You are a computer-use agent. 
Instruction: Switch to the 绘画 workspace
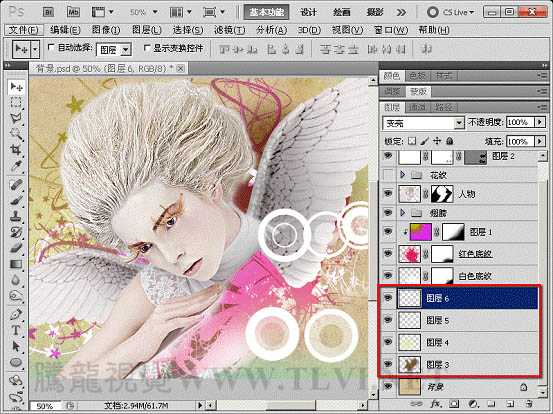[x=341, y=12]
